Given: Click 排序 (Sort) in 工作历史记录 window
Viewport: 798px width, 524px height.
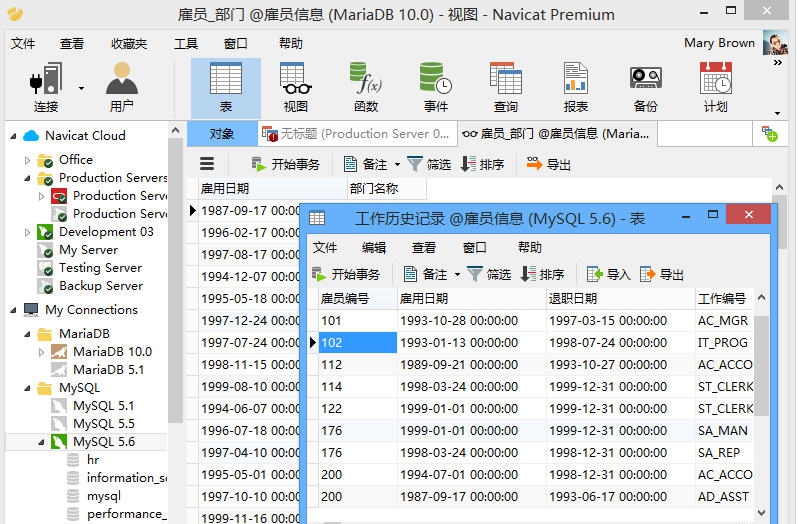Looking at the screenshot, I should coord(542,275).
